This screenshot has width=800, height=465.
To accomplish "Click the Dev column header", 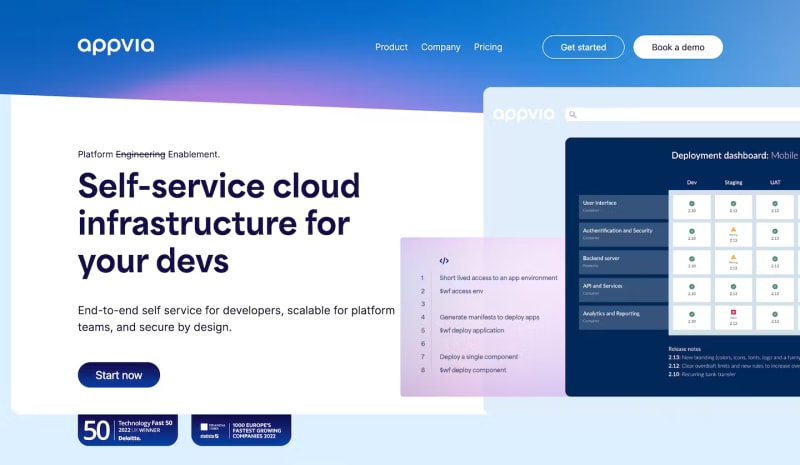I will click(692, 182).
